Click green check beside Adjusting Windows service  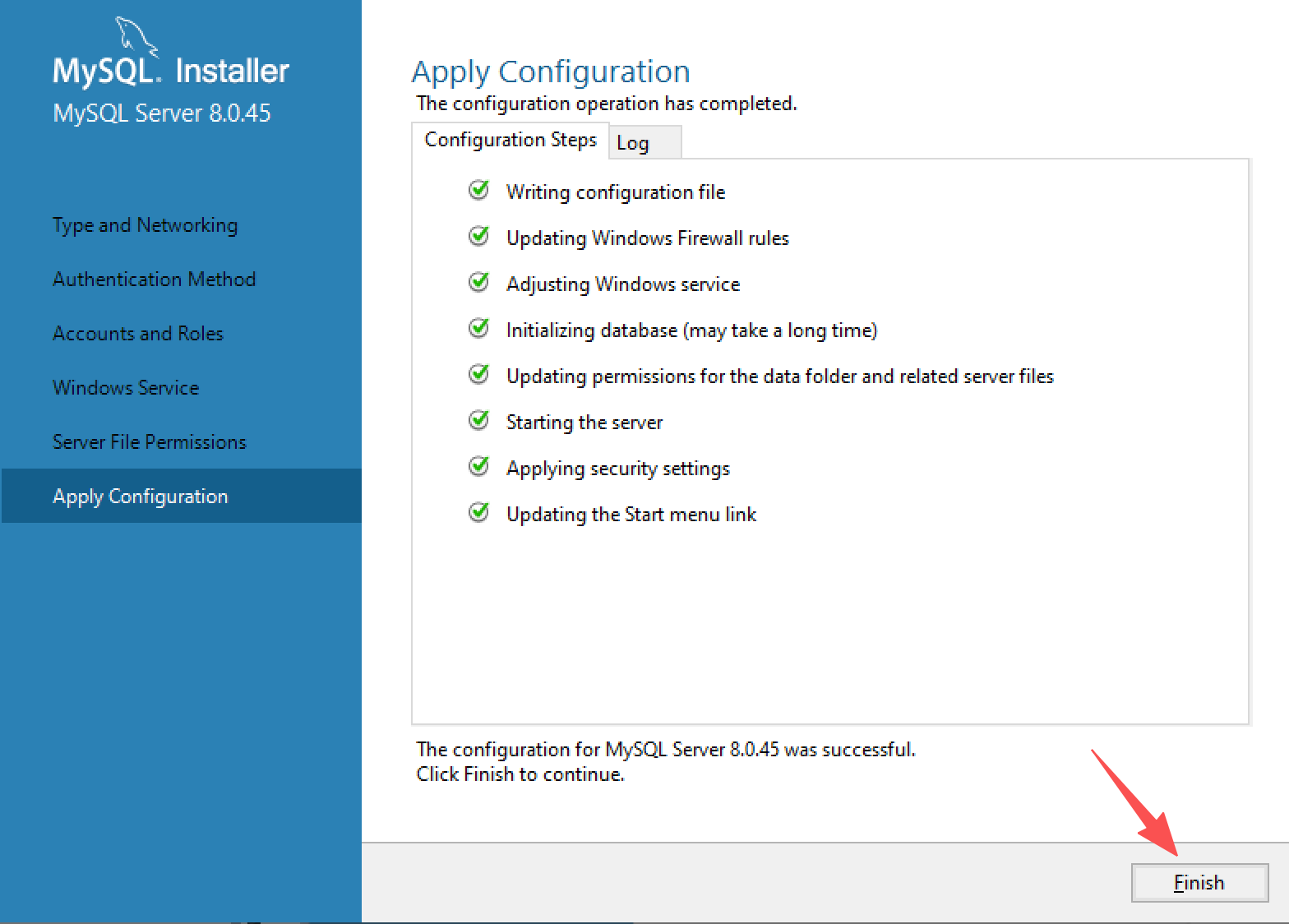478,283
